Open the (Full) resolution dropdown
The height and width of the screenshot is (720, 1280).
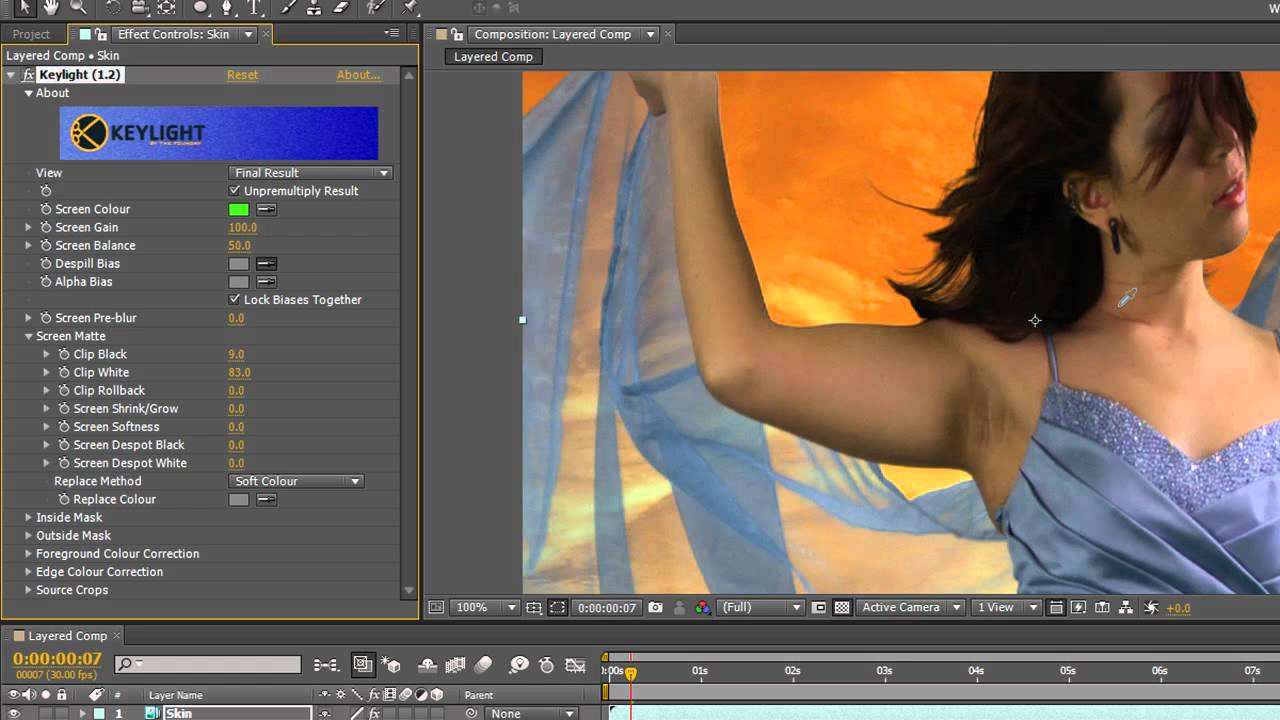pos(761,607)
